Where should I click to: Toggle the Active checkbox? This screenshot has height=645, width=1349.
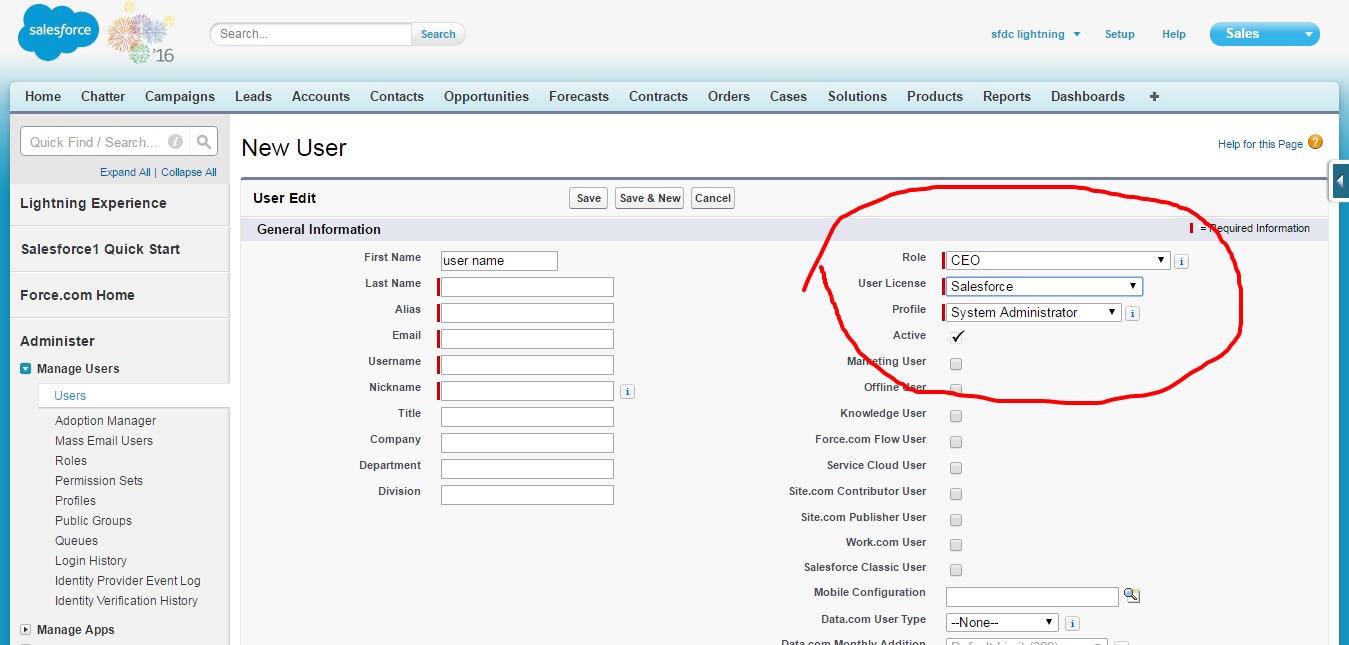(x=957, y=337)
